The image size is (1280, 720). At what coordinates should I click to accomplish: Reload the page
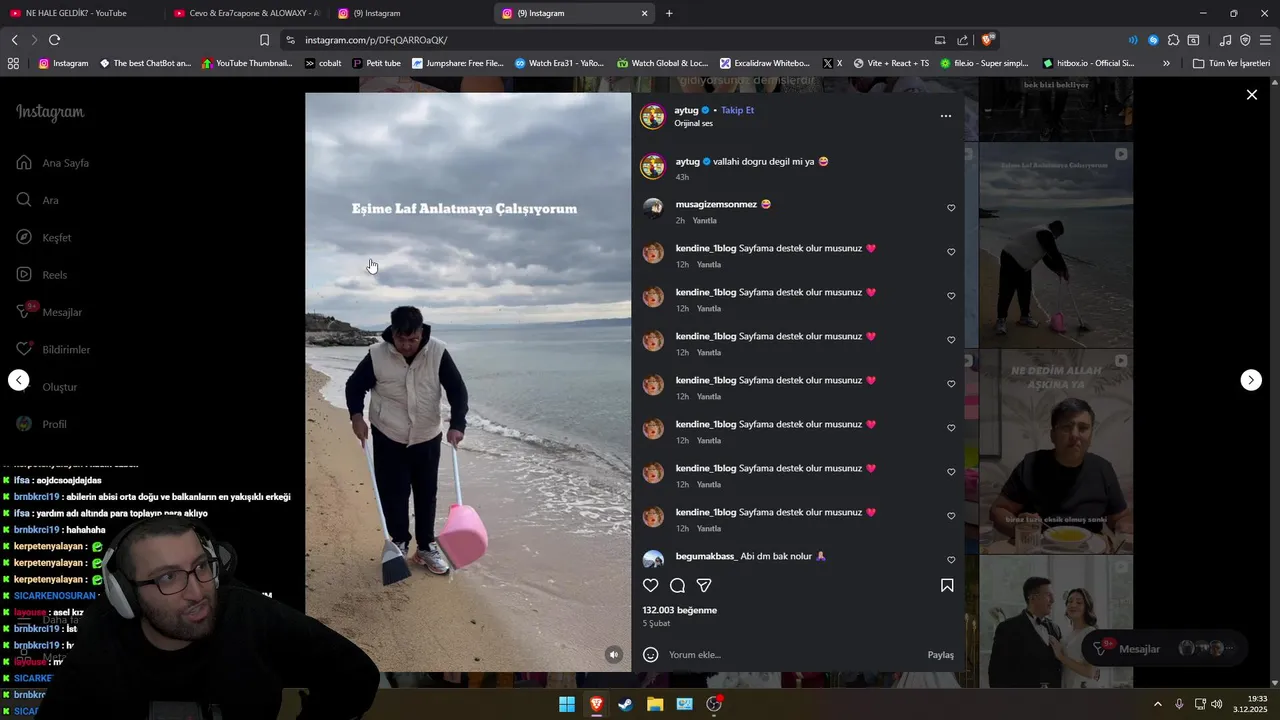pyautogui.click(x=54, y=40)
